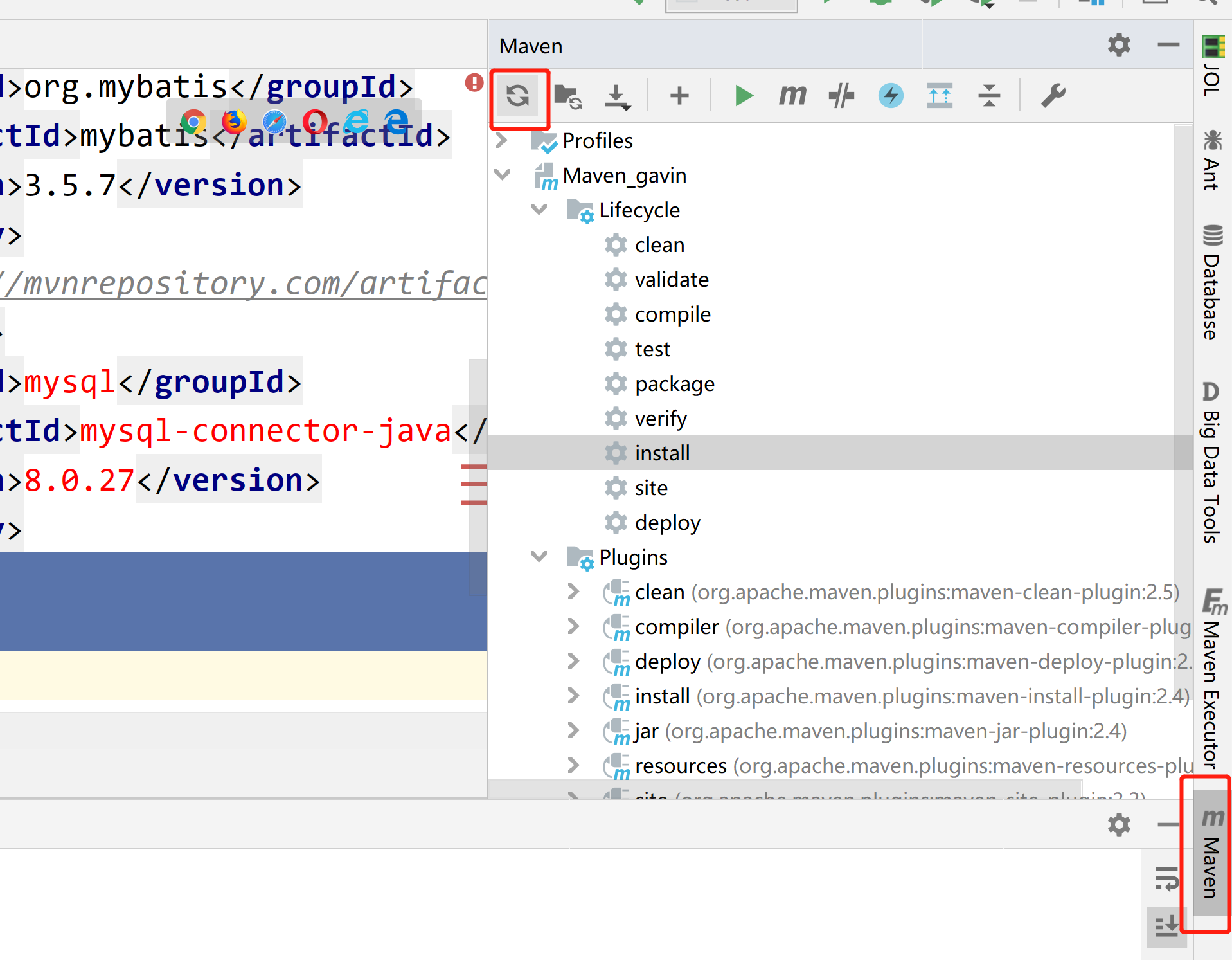Screen dimensions: 1232x960
Task: Toggle offline mode lightning icon
Action: [x=891, y=96]
